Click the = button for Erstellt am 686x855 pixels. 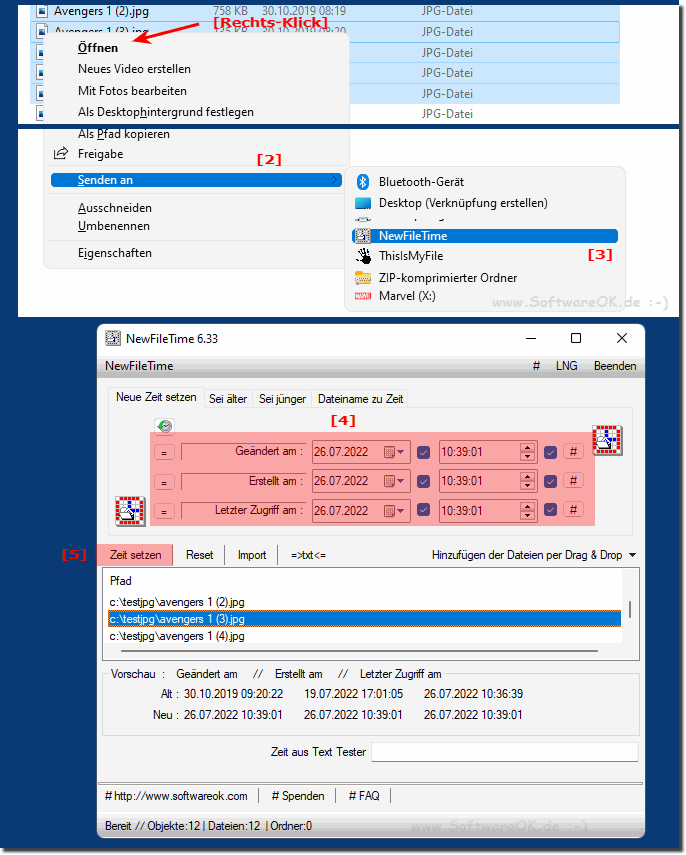coord(164,482)
